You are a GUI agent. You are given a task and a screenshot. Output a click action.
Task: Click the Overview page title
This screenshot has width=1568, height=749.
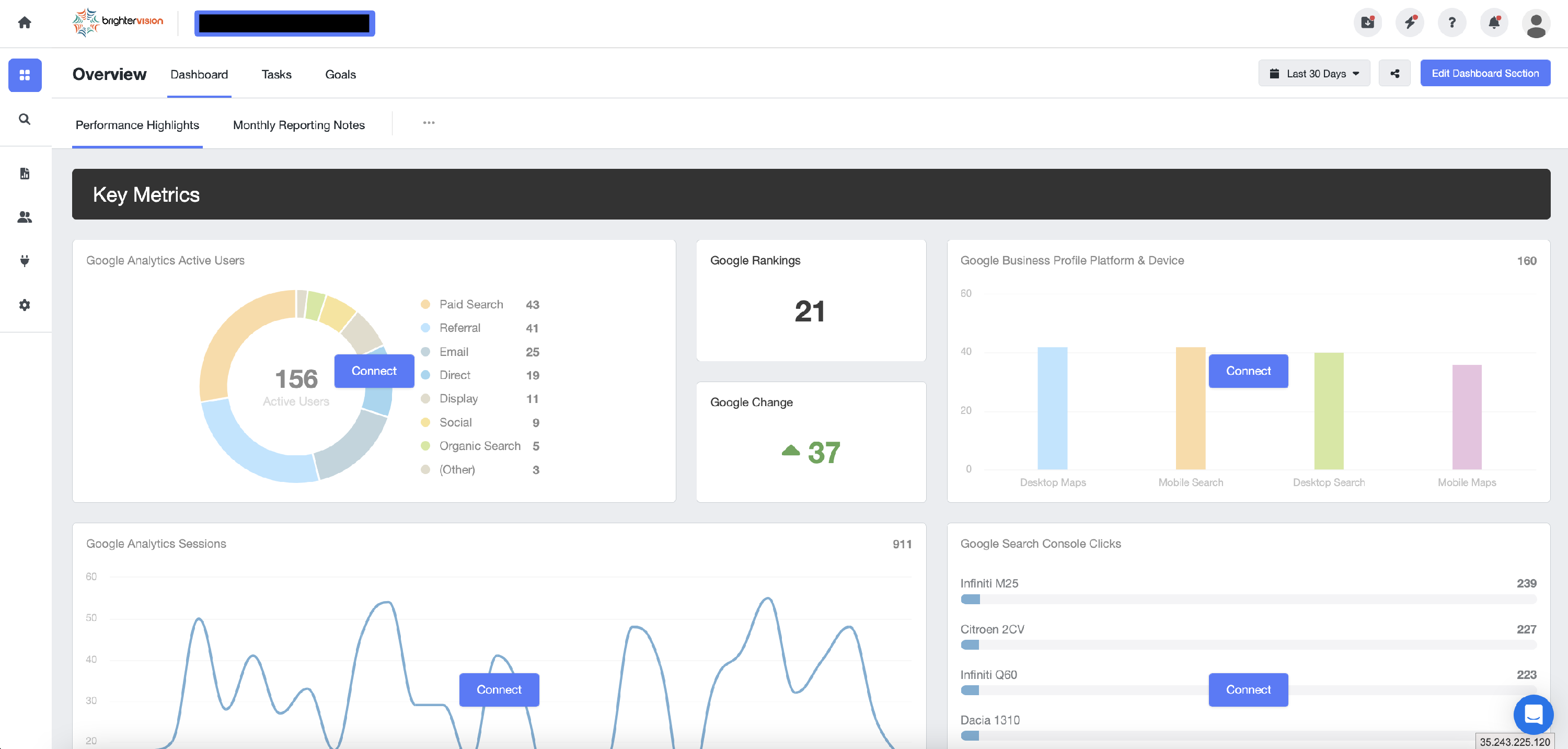coord(110,74)
